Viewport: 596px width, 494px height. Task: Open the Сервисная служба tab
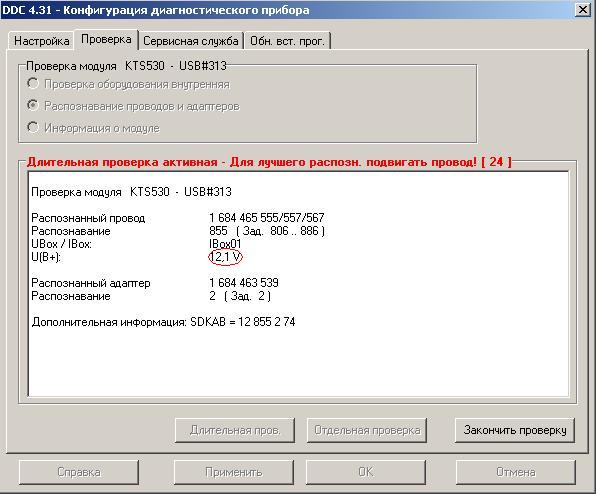(x=191, y=41)
